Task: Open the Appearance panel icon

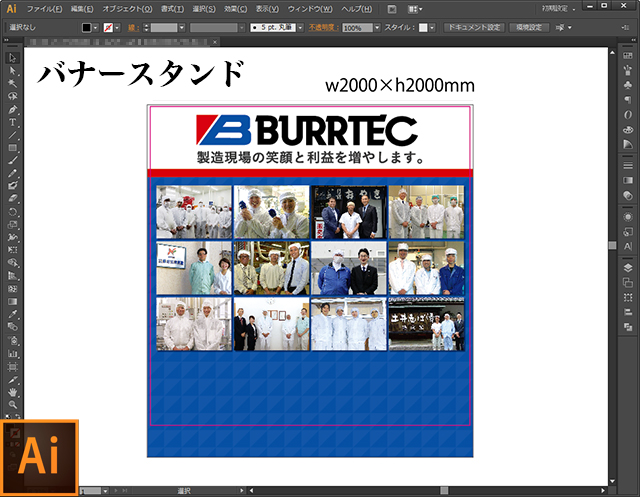Action: click(x=628, y=217)
